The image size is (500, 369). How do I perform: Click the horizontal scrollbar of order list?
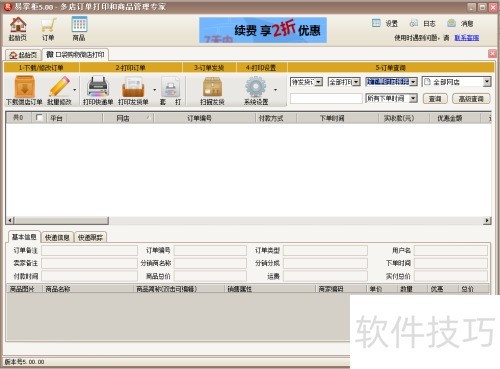248,220
